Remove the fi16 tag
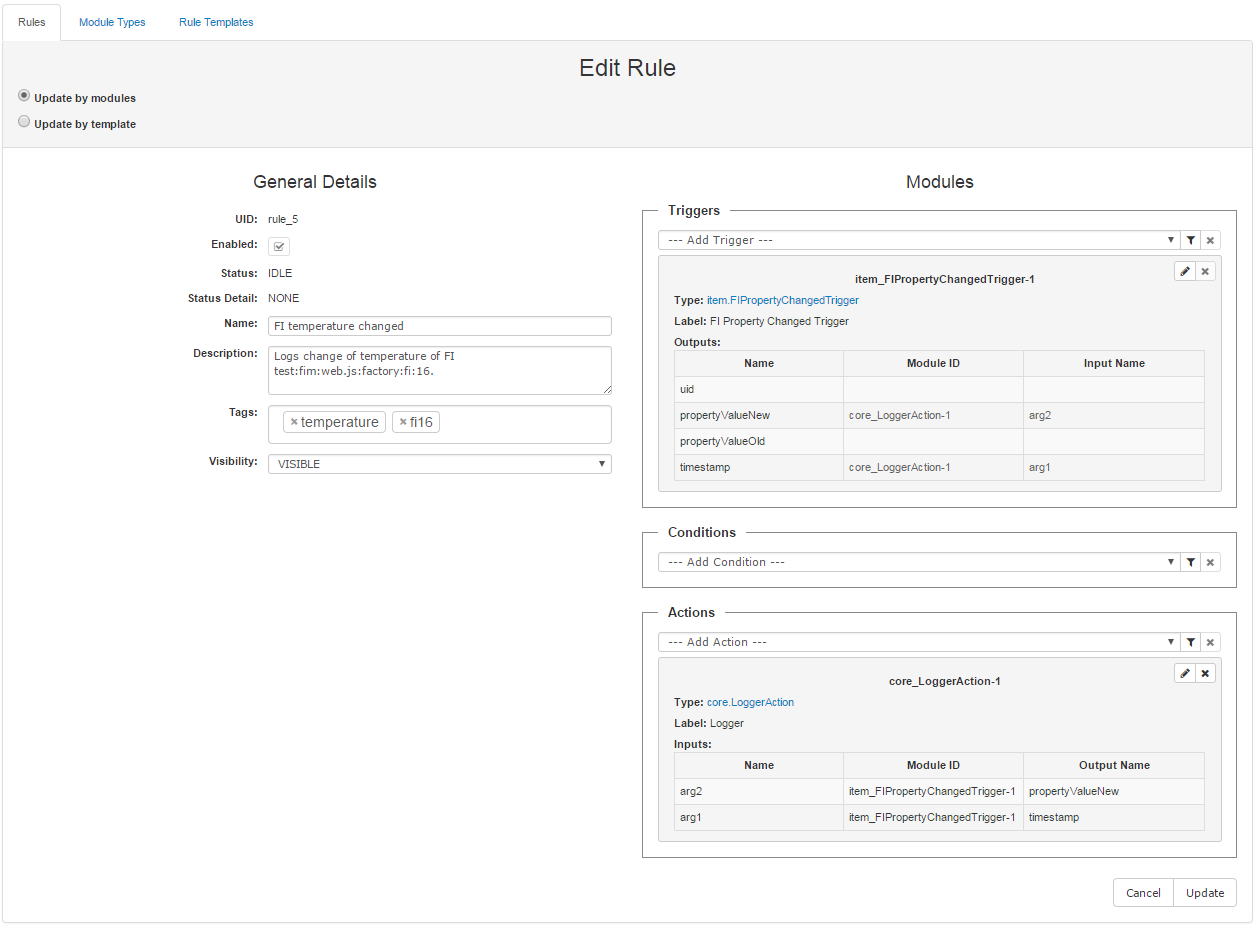 click(403, 422)
